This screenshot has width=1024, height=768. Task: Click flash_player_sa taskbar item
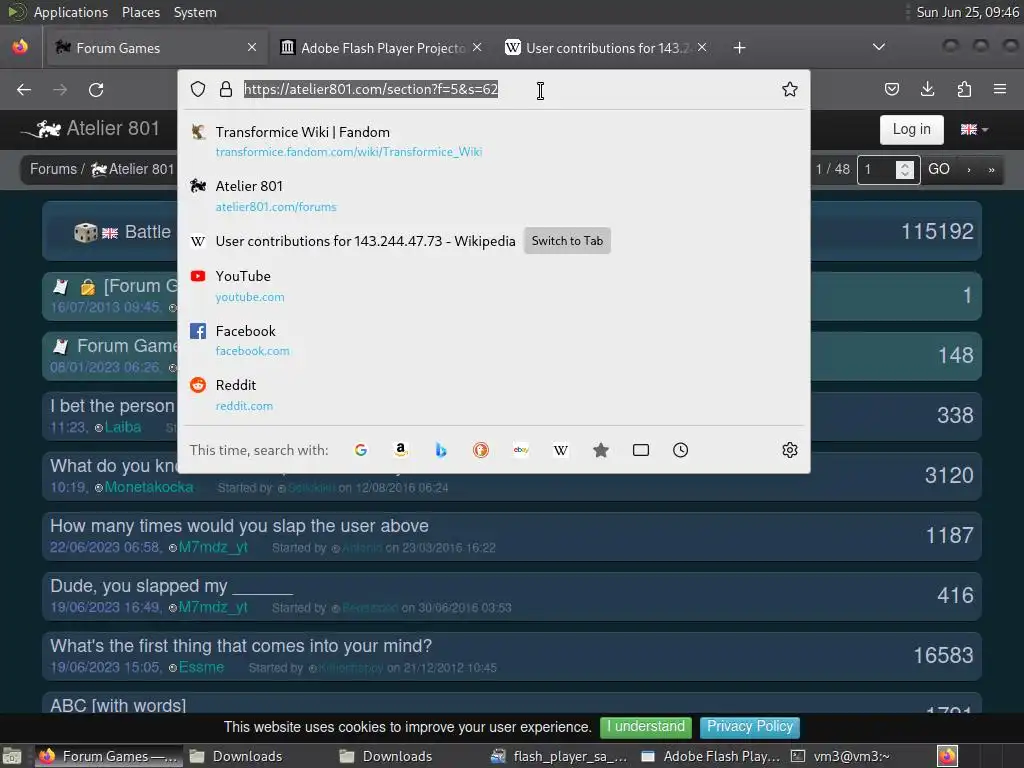(560, 756)
